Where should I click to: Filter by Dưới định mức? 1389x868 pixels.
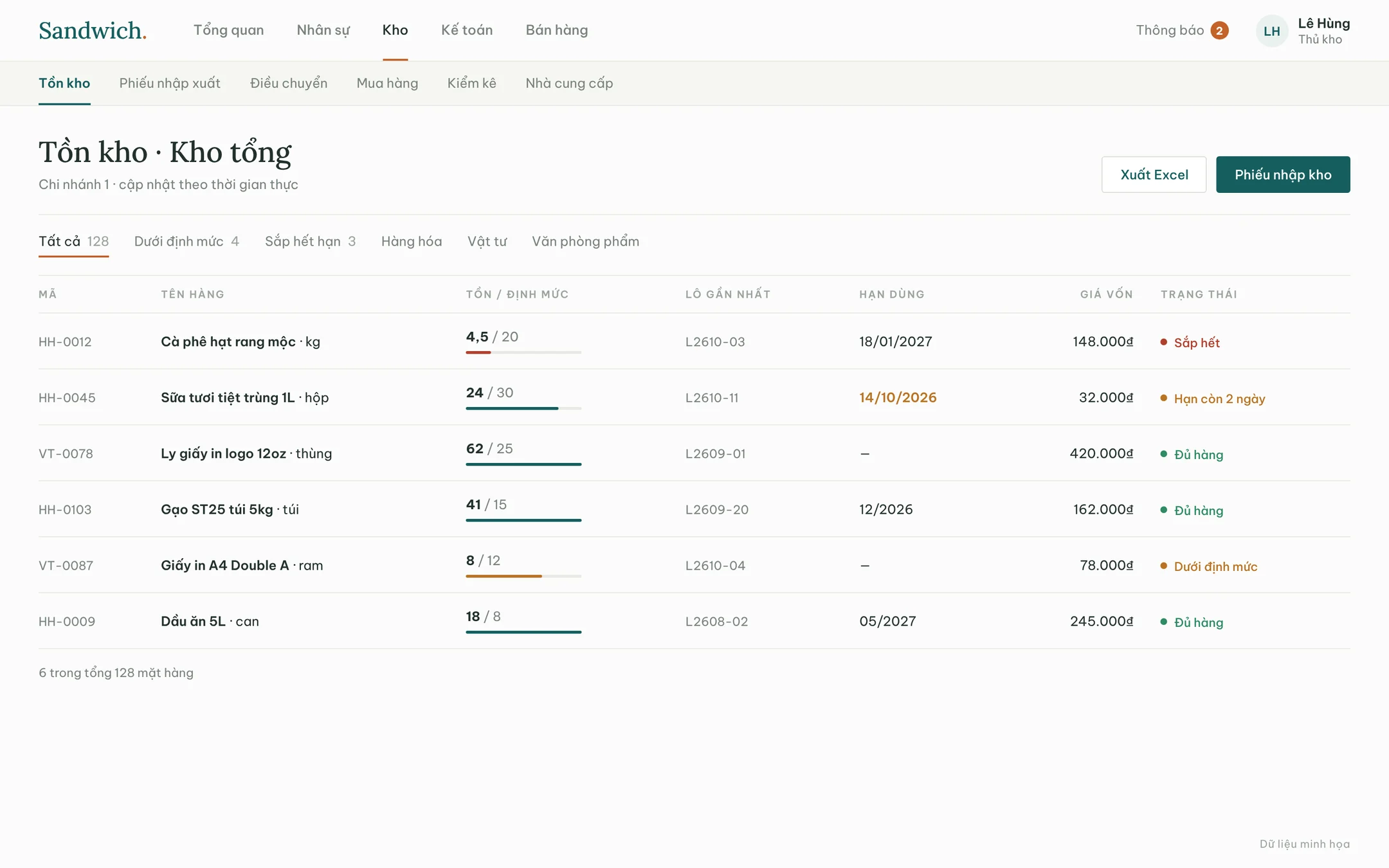pyautogui.click(x=186, y=241)
